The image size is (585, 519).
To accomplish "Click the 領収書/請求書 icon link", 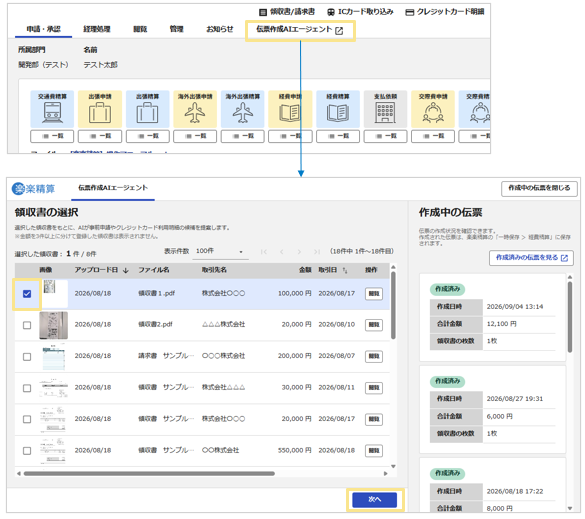I will pyautogui.click(x=287, y=12).
